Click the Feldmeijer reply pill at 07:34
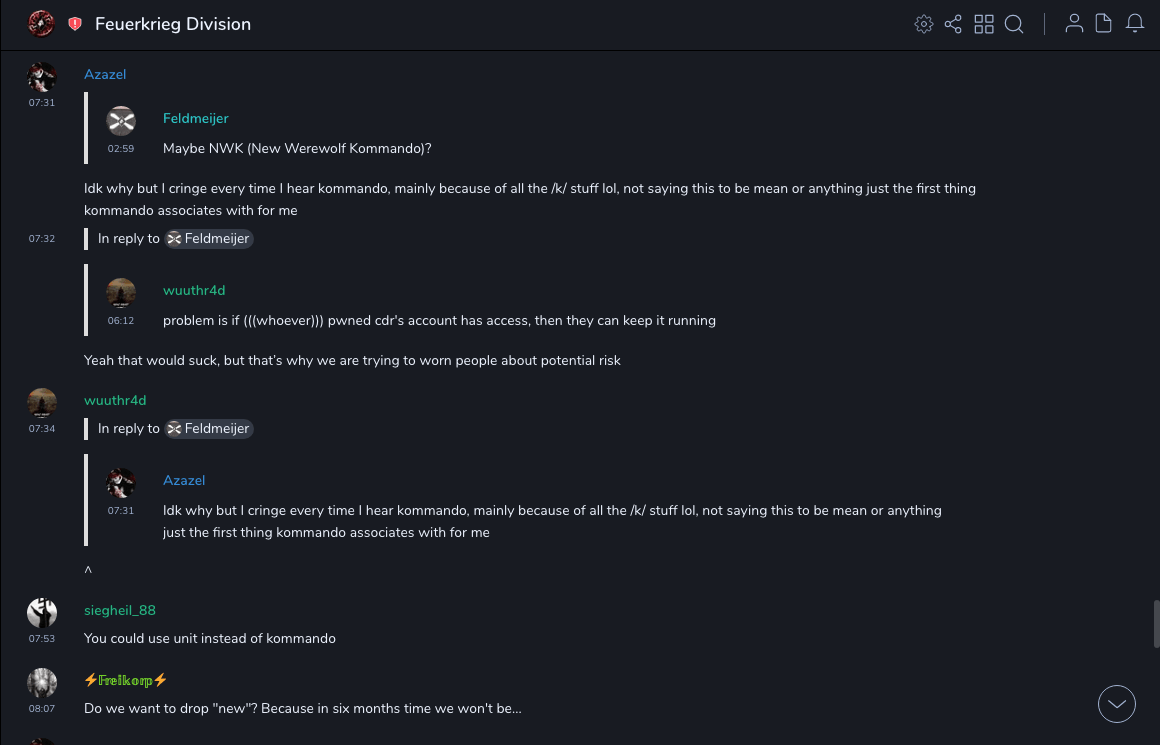 point(209,429)
